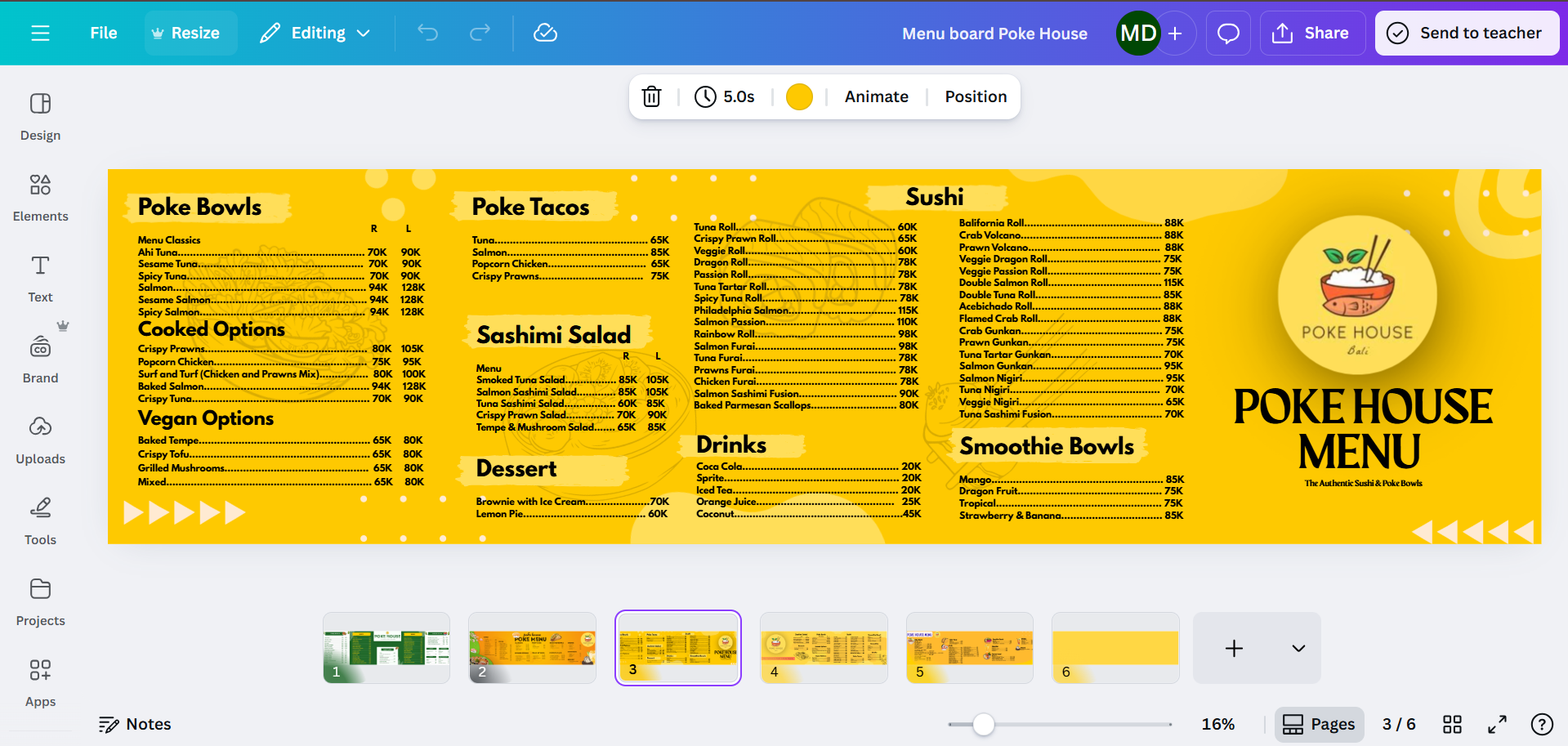The height and width of the screenshot is (746, 1568).
Task: Open the Design panel
Action: (40, 117)
